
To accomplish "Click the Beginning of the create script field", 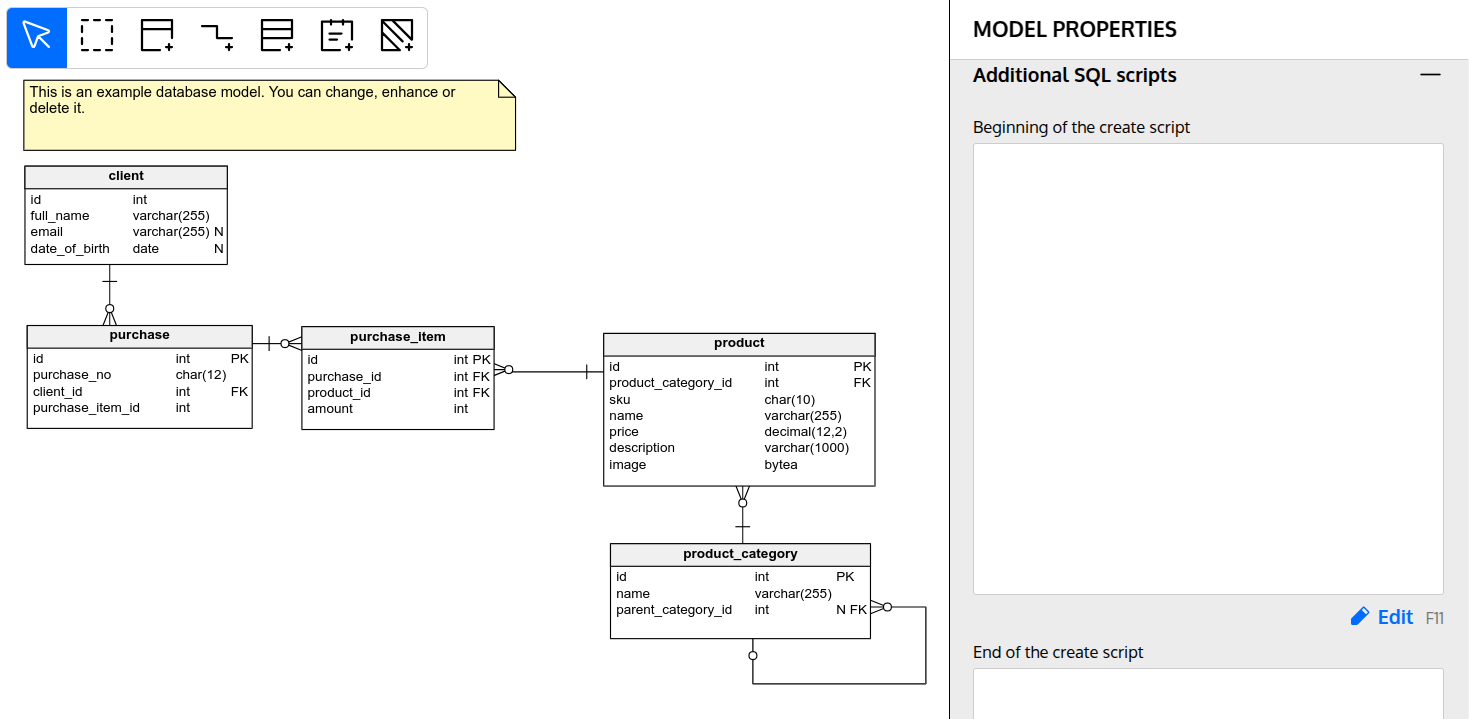I will [1207, 370].
